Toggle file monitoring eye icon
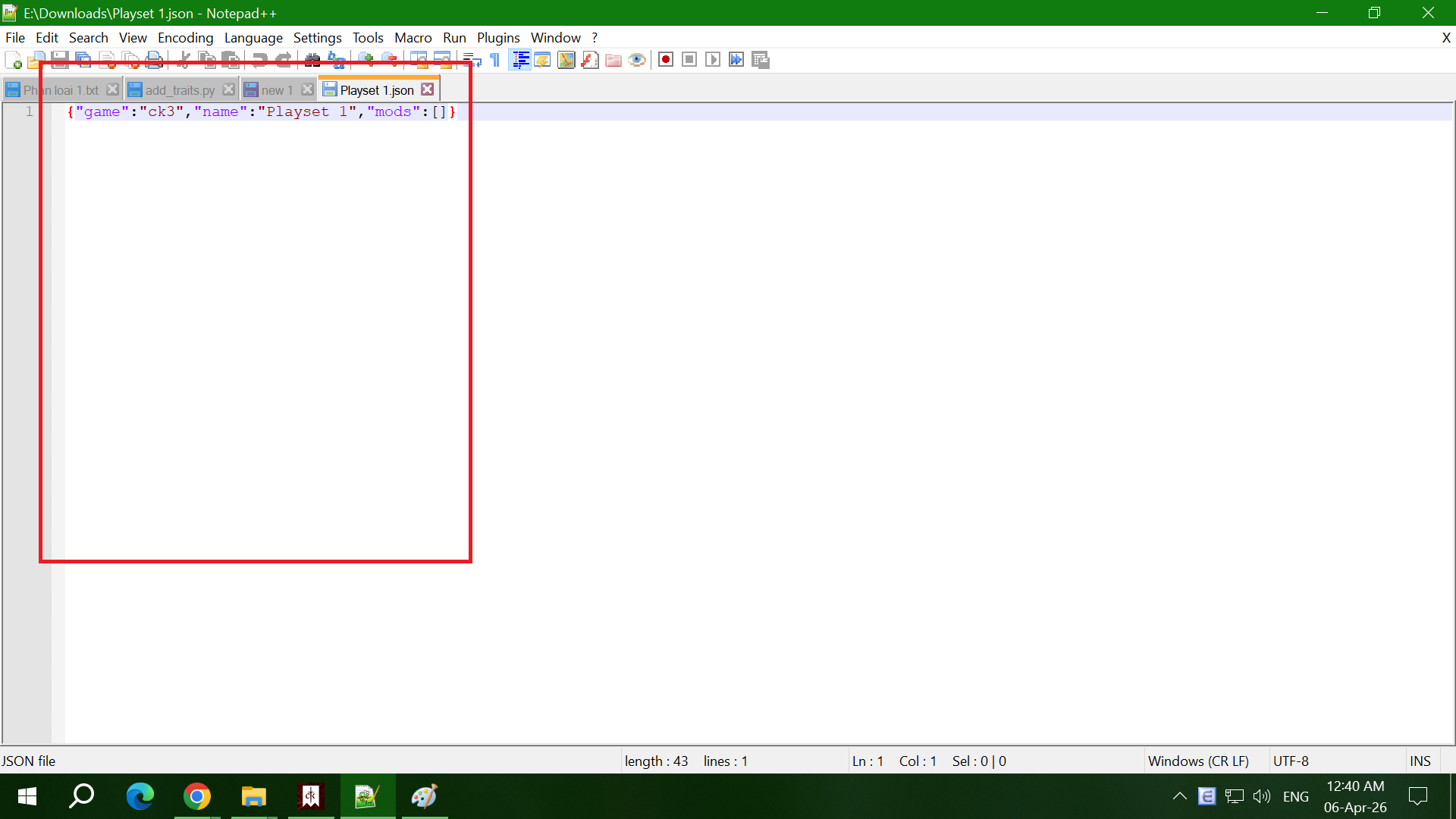The image size is (1456, 819). 637,60
